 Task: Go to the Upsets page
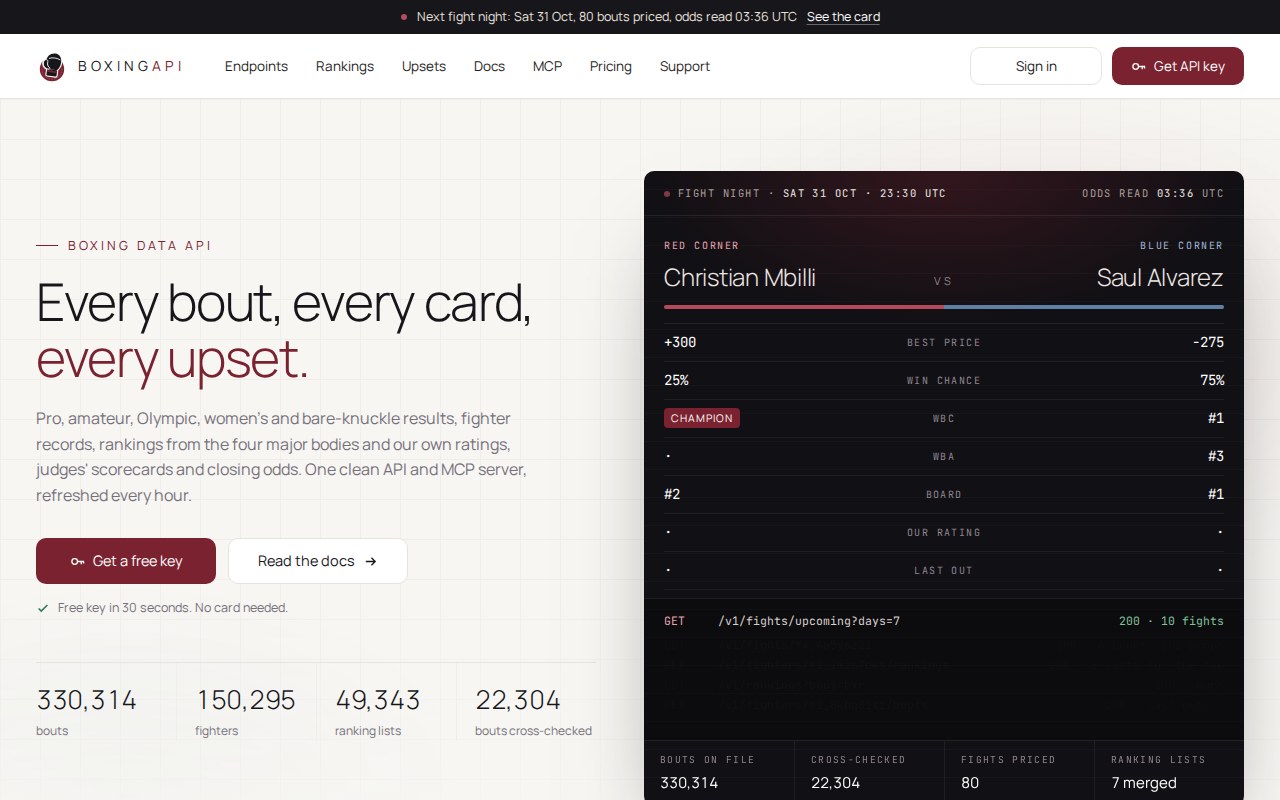pos(424,66)
